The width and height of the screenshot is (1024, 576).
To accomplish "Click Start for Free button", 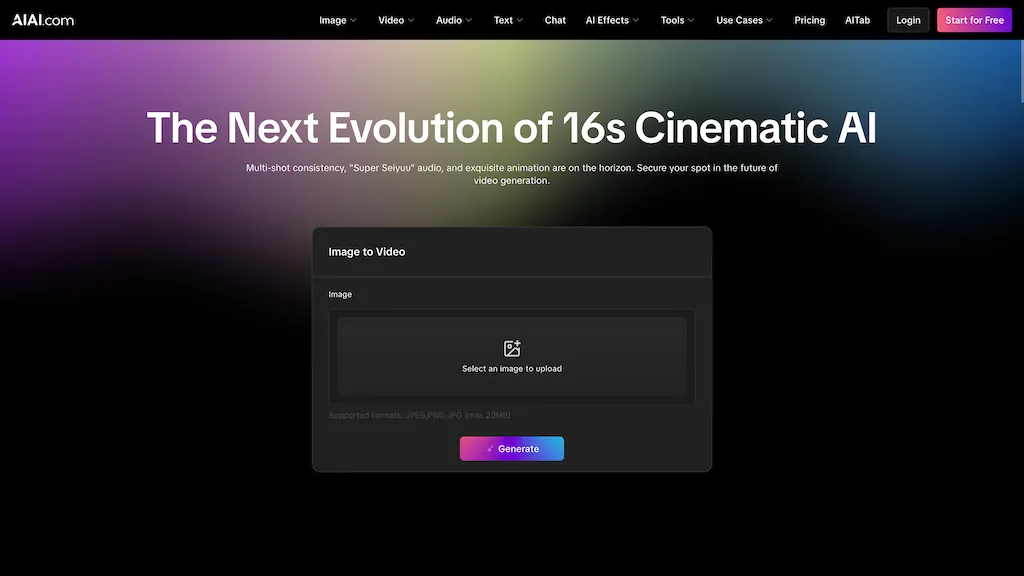I will point(974,20).
